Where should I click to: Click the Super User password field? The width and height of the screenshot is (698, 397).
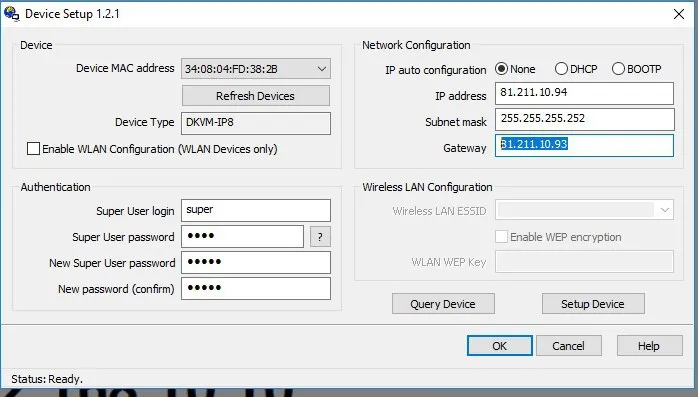click(x=242, y=236)
